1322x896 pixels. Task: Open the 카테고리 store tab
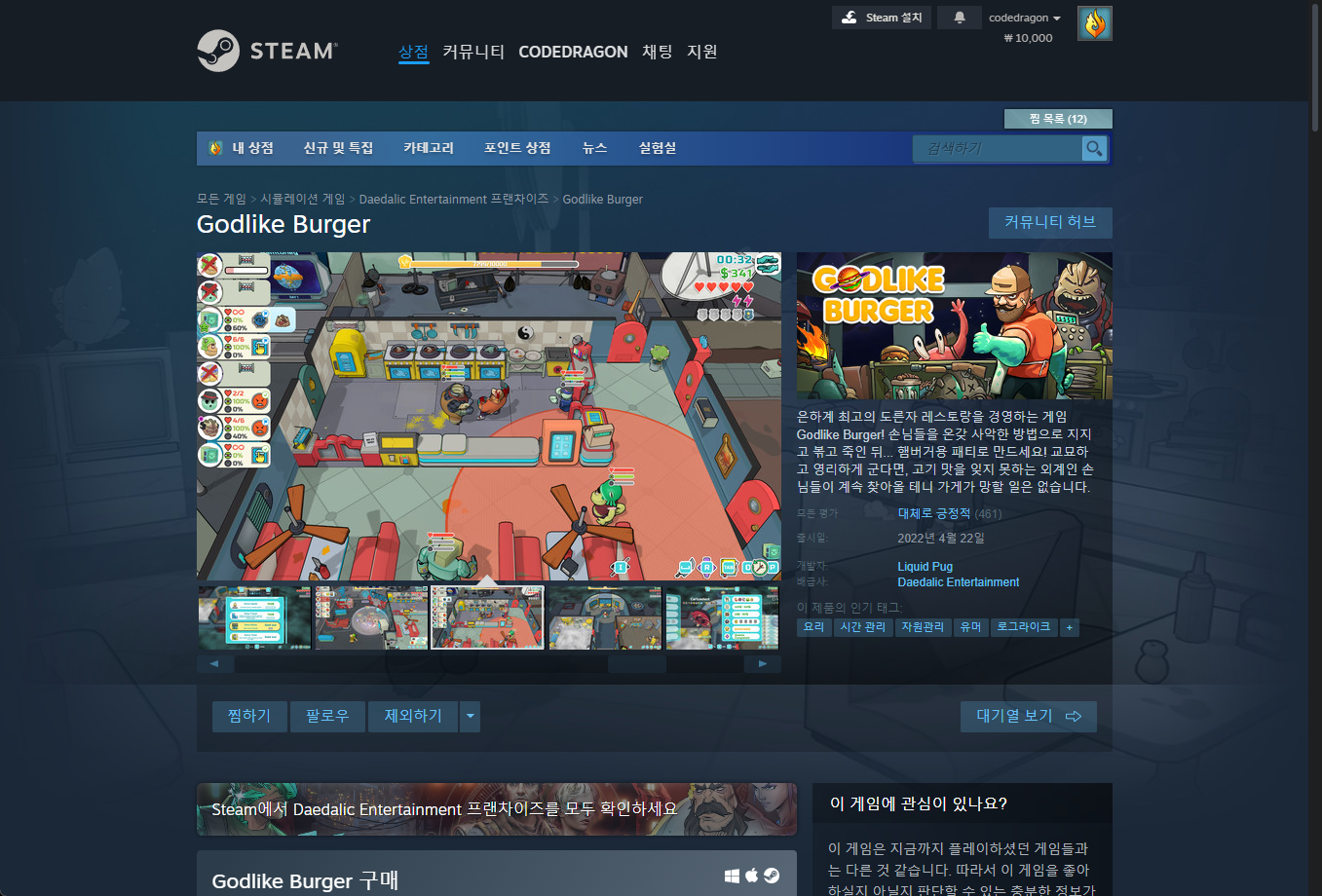(429, 148)
